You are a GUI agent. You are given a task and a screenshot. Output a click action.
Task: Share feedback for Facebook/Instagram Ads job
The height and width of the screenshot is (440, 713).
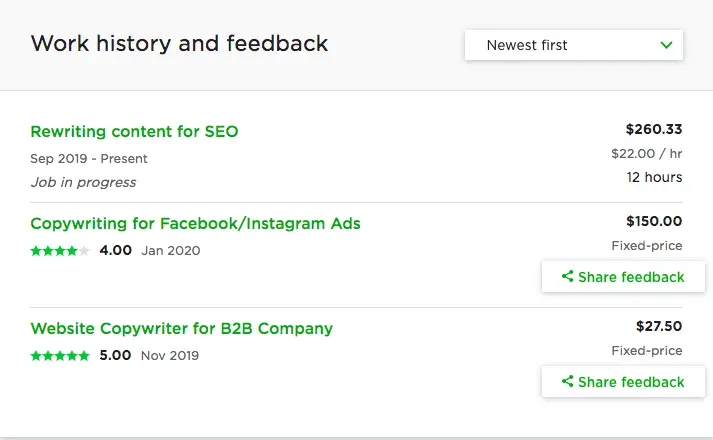tap(623, 277)
